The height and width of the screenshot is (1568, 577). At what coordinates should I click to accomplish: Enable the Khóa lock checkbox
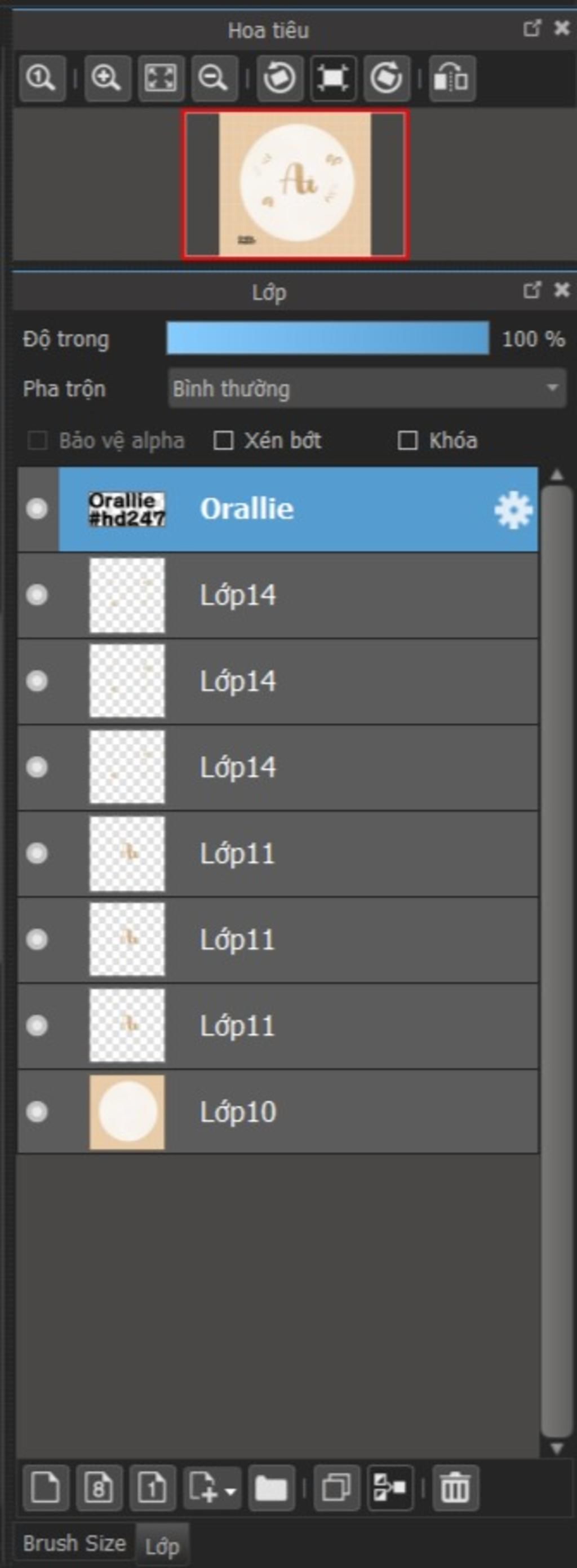coord(407,440)
